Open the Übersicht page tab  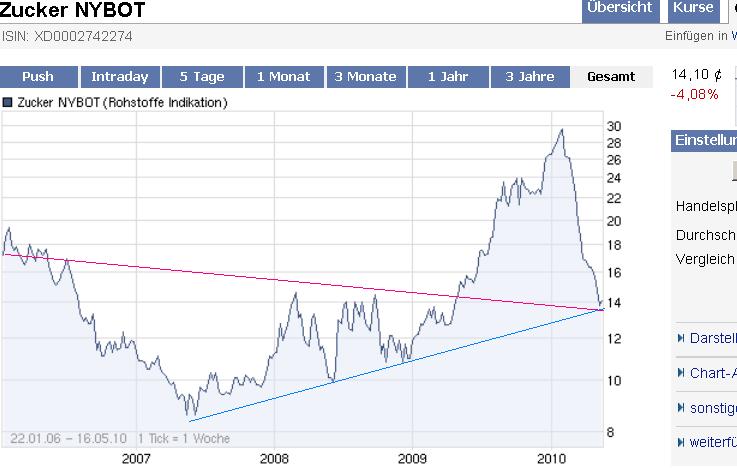point(620,8)
